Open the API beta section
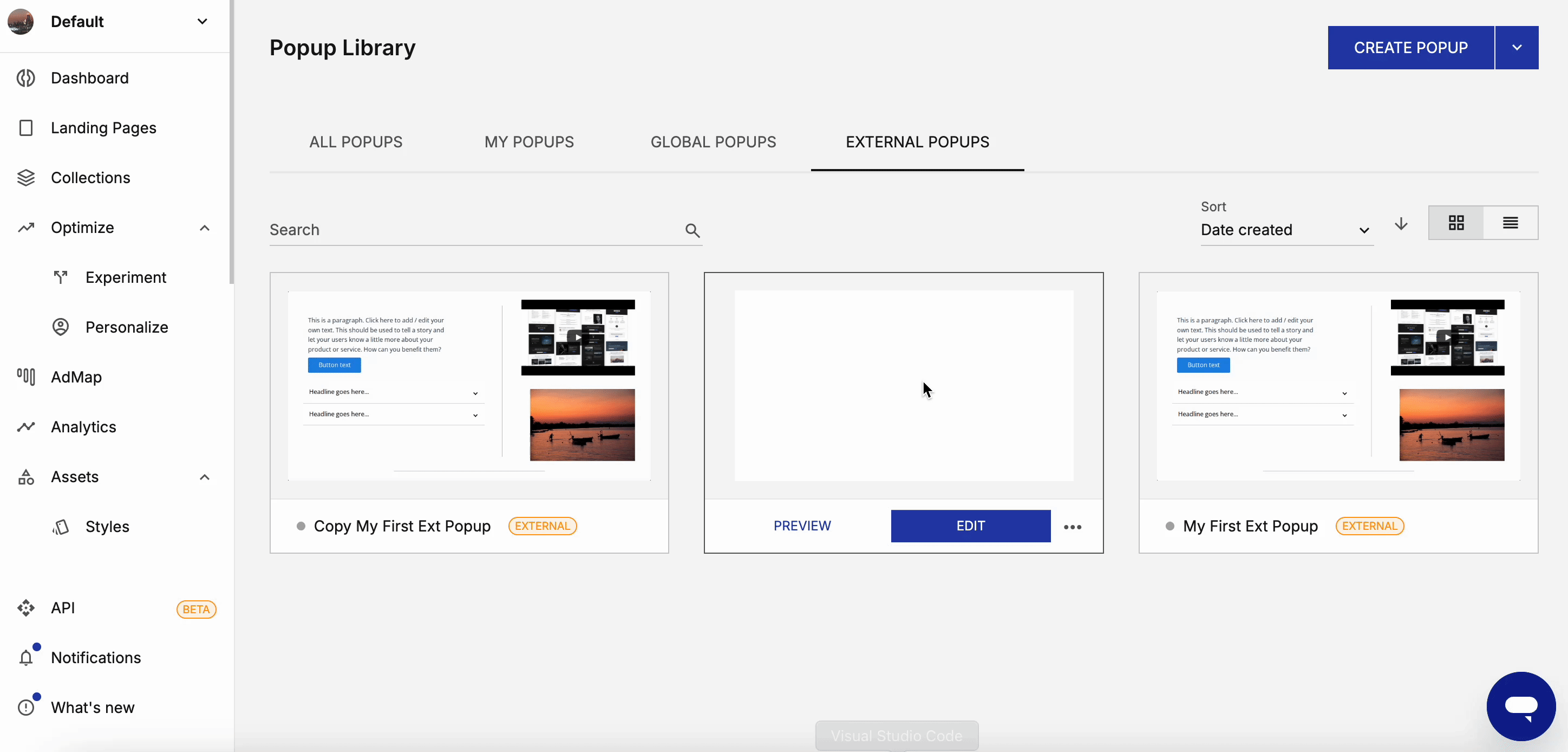This screenshot has width=1568, height=752. pos(27,608)
